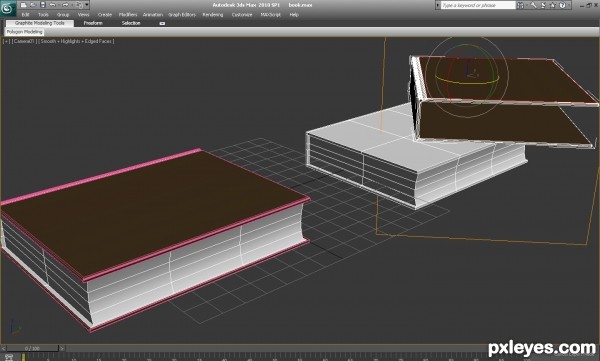
Task: Expand the Polygon Modeling panel
Action: click(24, 32)
